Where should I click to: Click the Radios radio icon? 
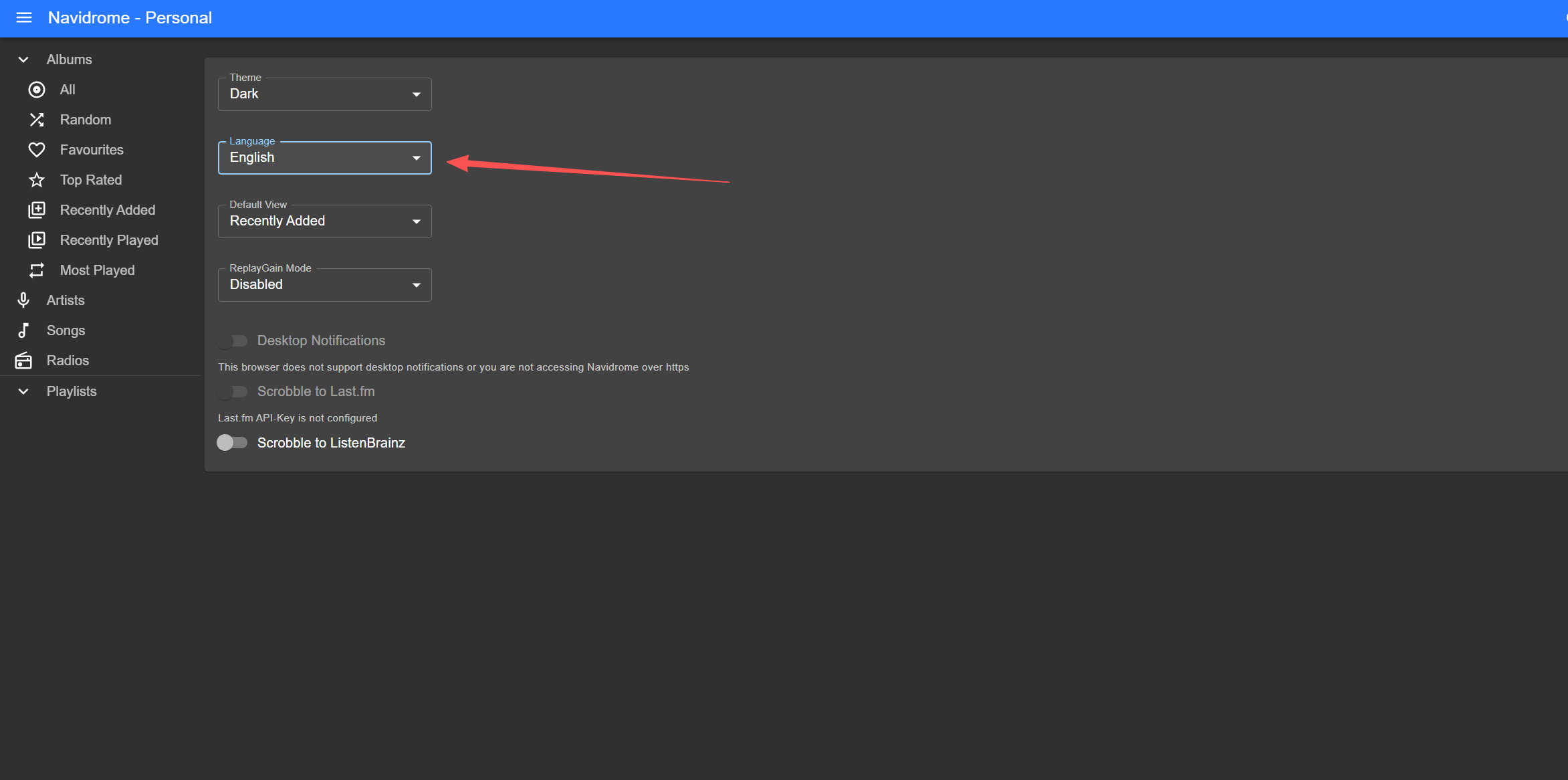click(x=23, y=361)
